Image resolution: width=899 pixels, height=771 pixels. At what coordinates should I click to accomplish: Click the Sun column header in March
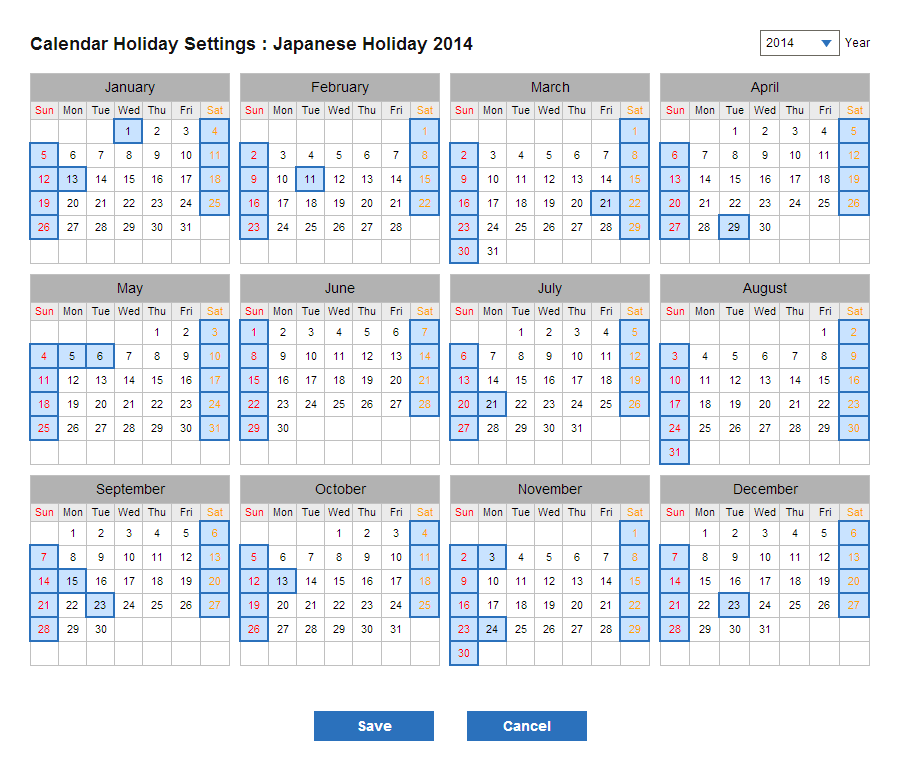464,110
